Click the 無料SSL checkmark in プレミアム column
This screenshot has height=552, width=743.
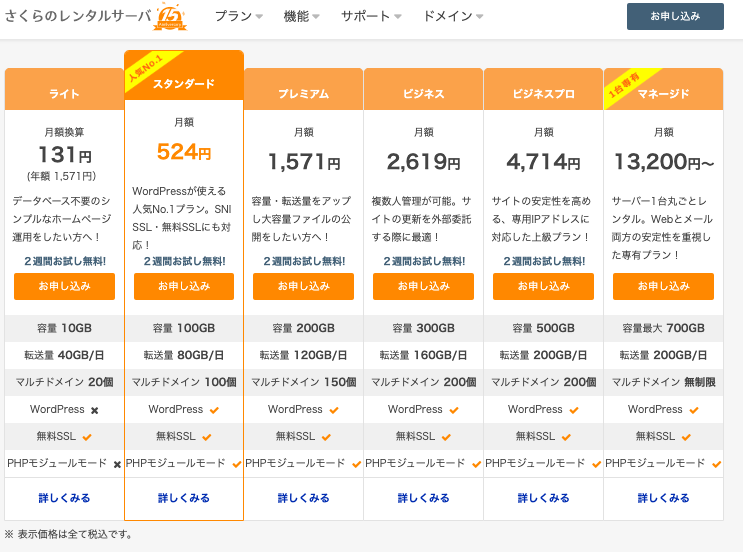tap(326, 437)
